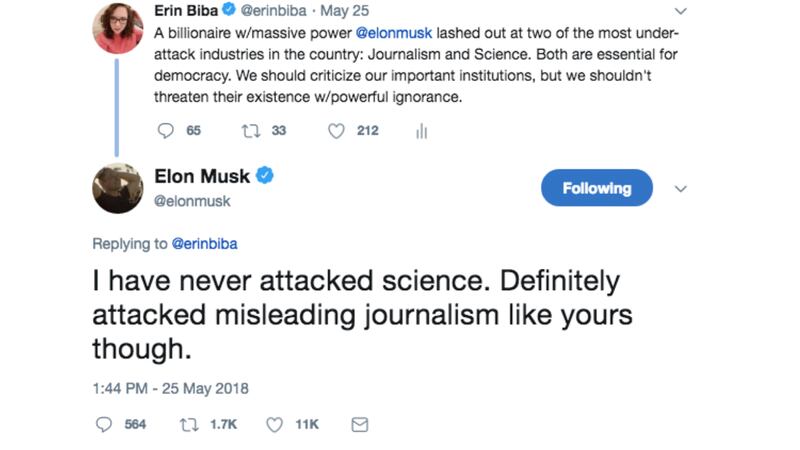The width and height of the screenshot is (800, 450).
Task: Open Erin Biba's profile picture
Action: coord(117,28)
